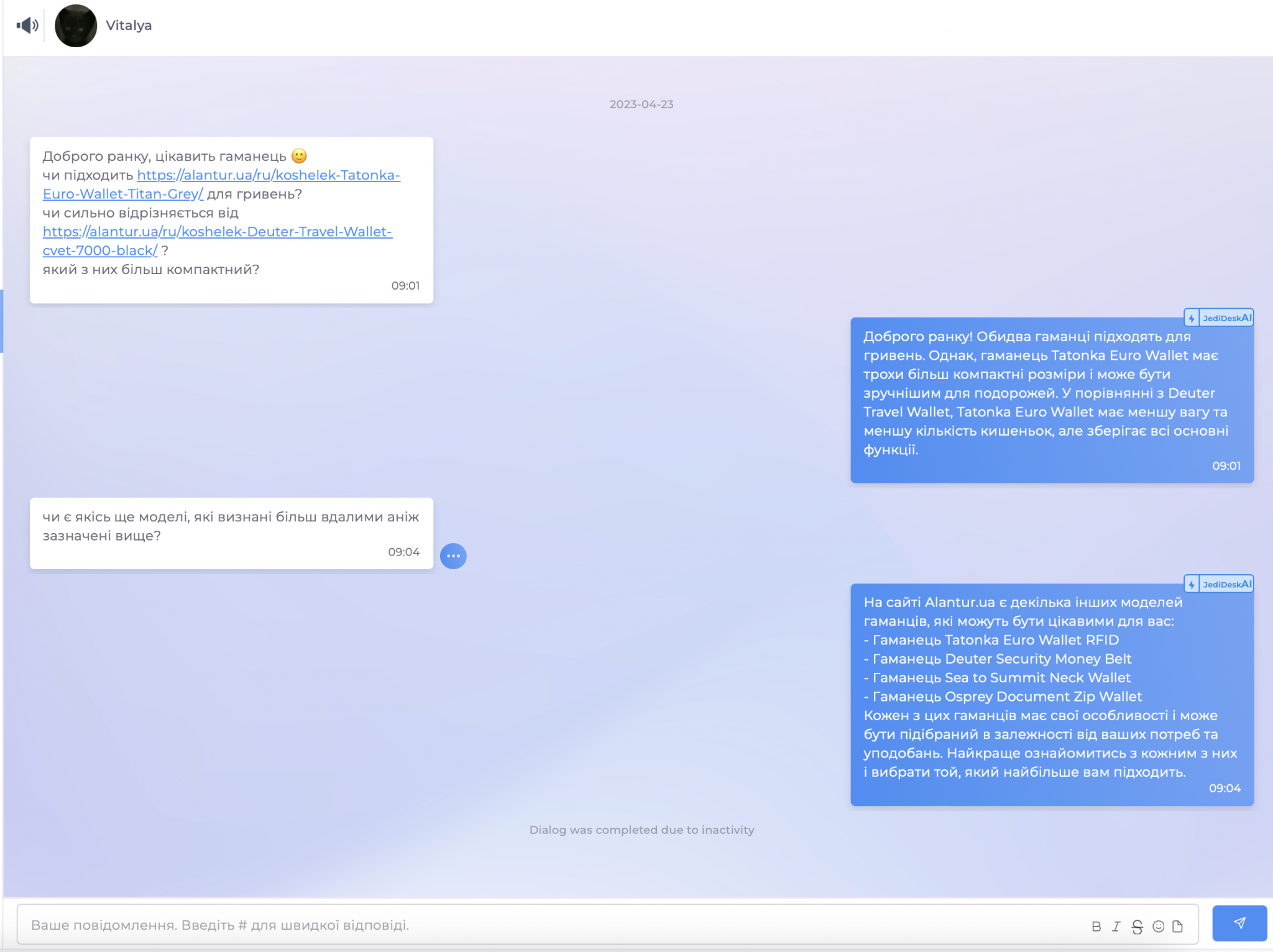The height and width of the screenshot is (952, 1273).
Task: Toggle the sound speaker icon
Action: tap(27, 25)
